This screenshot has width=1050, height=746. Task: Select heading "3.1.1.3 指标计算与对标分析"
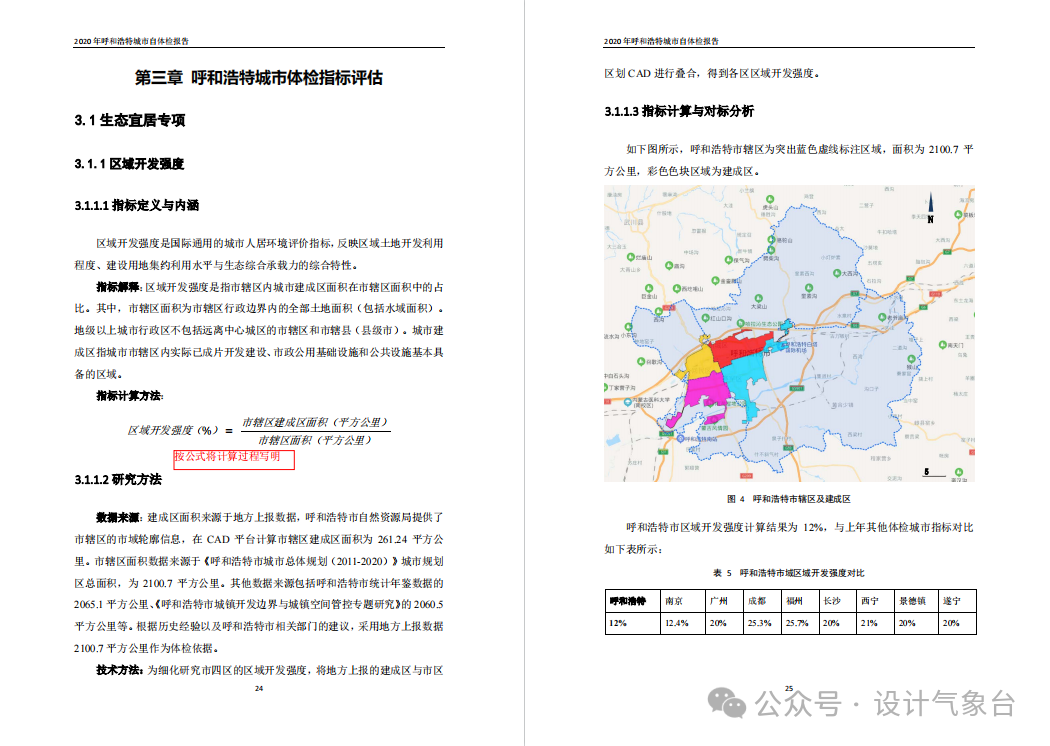[679, 111]
